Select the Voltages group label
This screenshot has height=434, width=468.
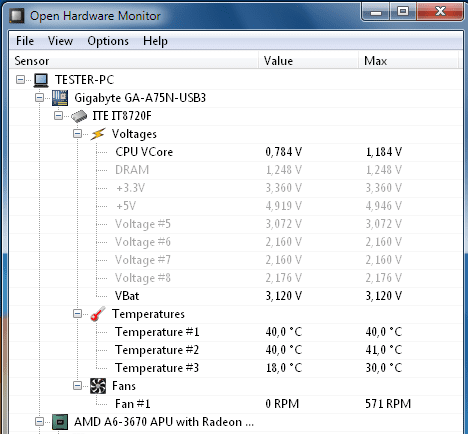coord(134,134)
